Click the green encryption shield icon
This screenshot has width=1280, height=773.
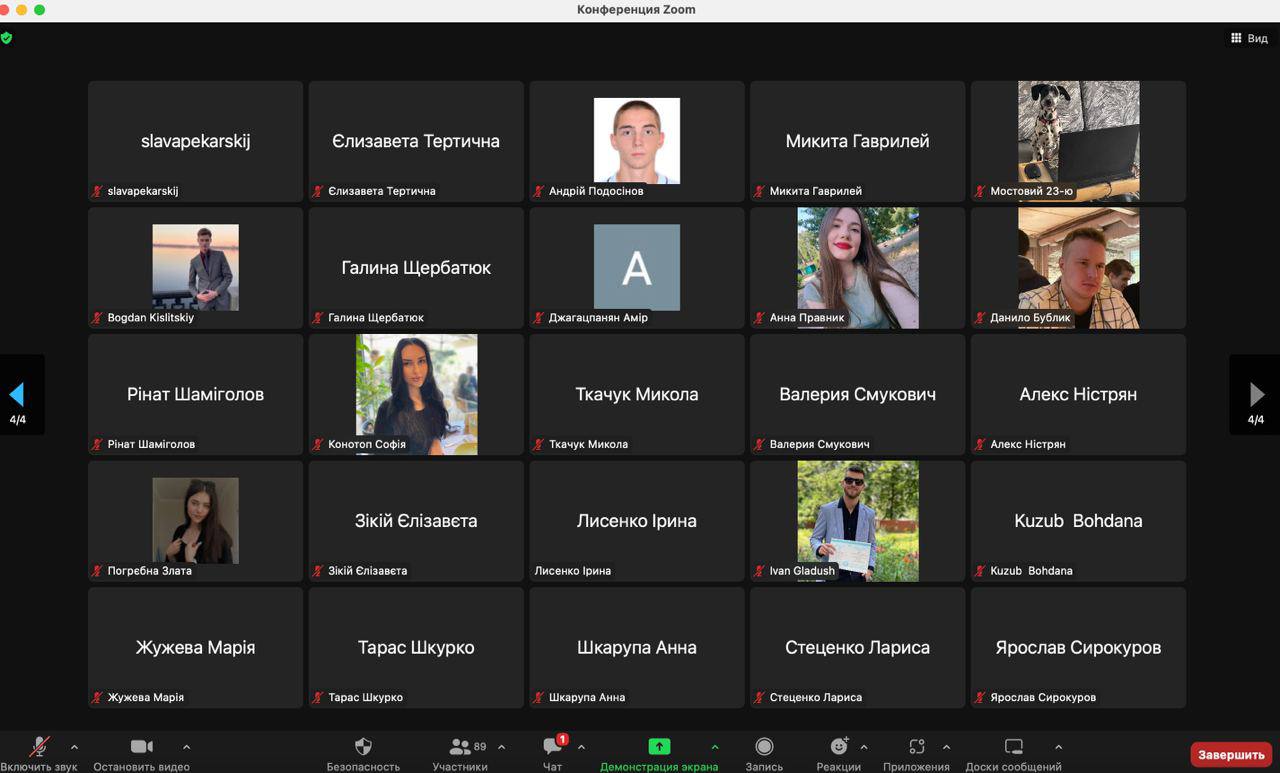[7, 38]
